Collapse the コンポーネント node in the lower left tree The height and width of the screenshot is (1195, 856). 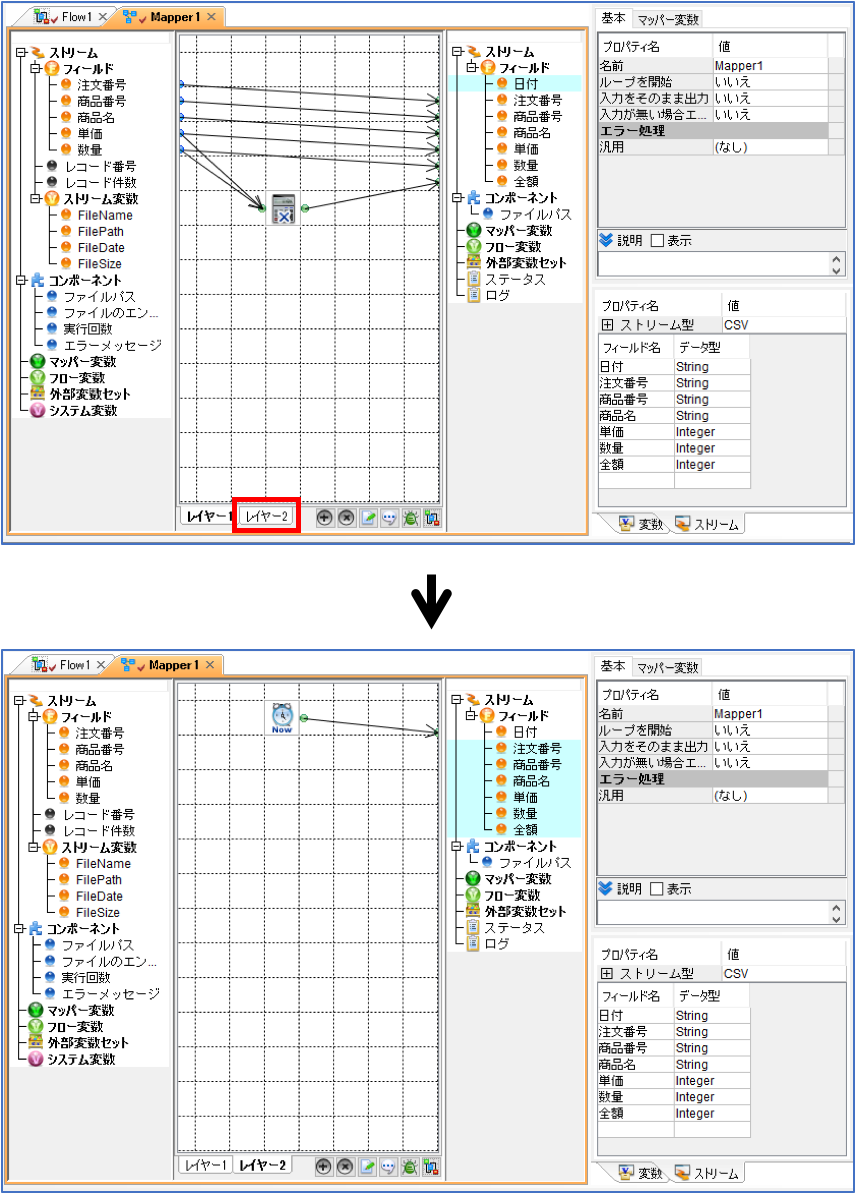click(18, 929)
